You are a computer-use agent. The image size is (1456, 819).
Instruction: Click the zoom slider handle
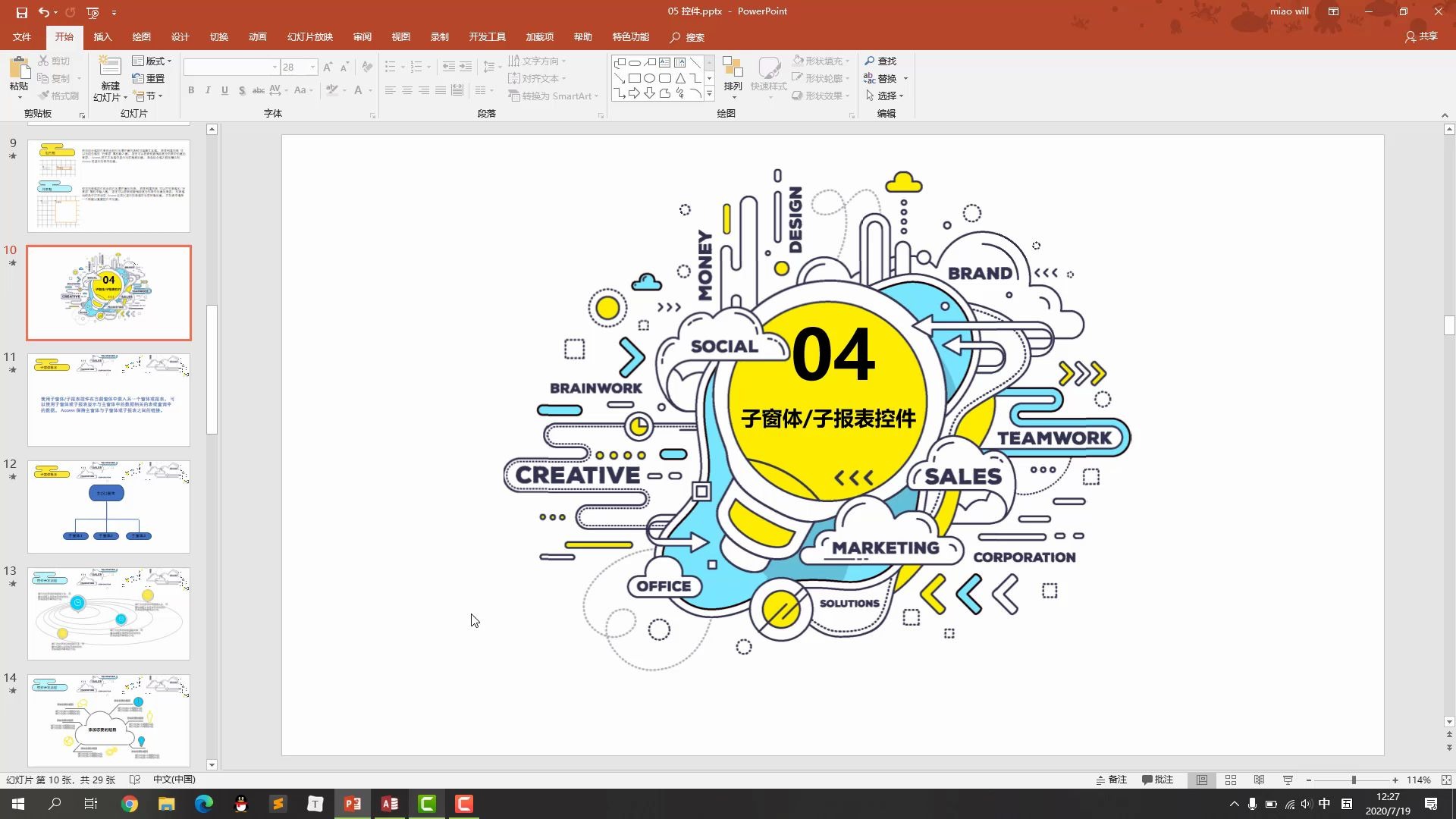1354,780
